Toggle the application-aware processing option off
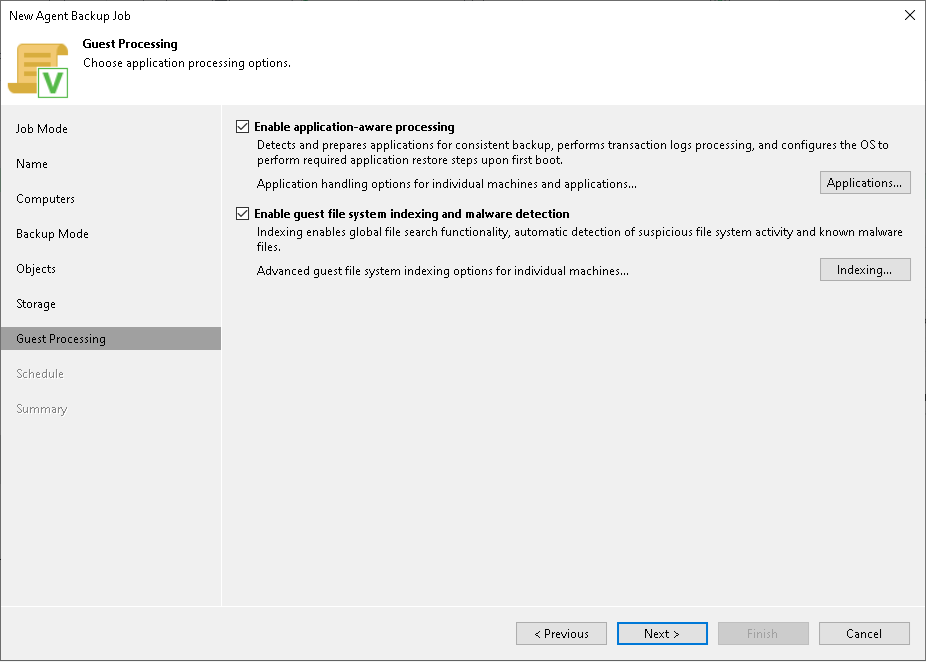The height and width of the screenshot is (662, 926). point(242,126)
